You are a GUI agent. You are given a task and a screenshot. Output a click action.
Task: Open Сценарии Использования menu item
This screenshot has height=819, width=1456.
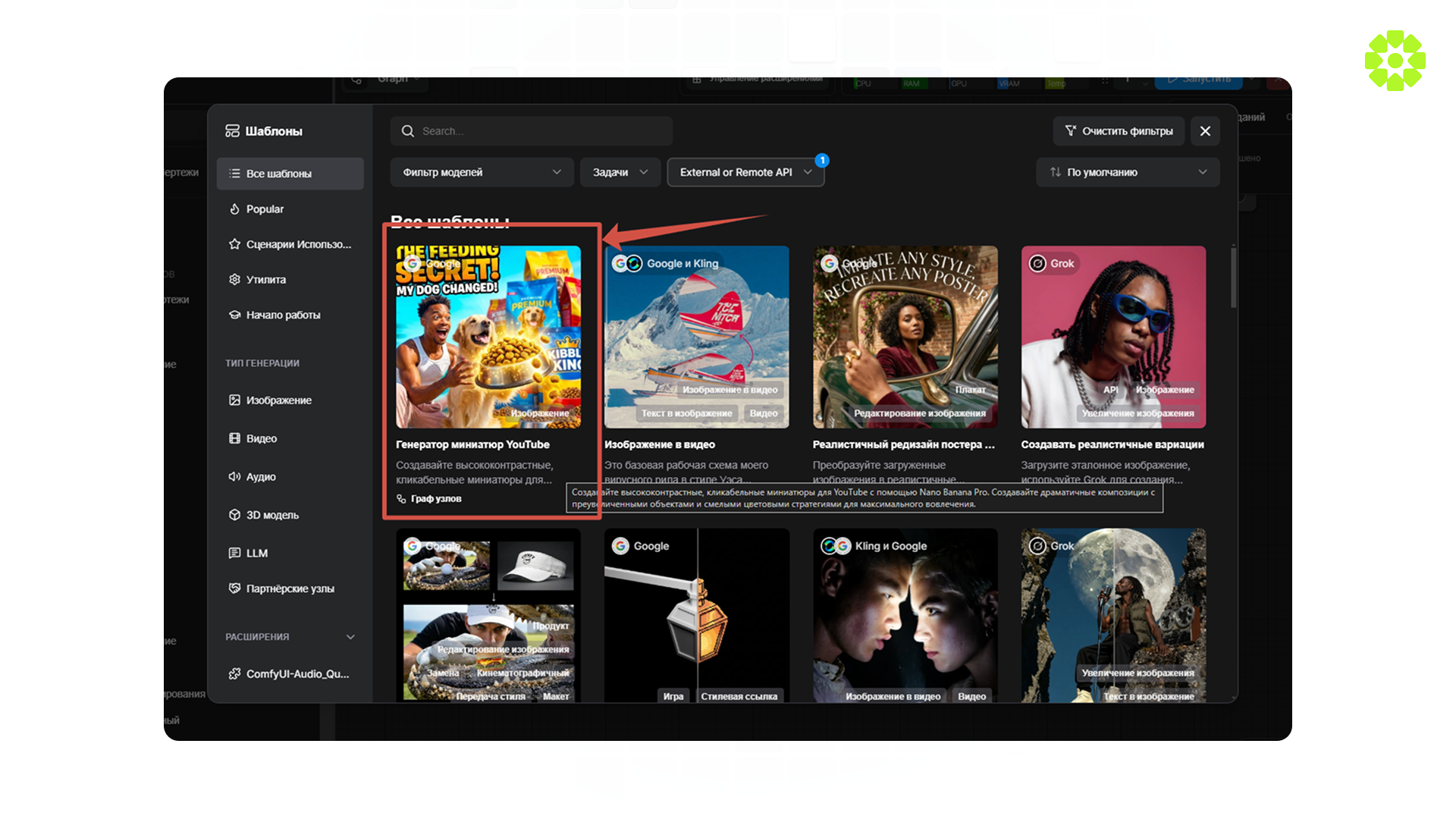(298, 244)
